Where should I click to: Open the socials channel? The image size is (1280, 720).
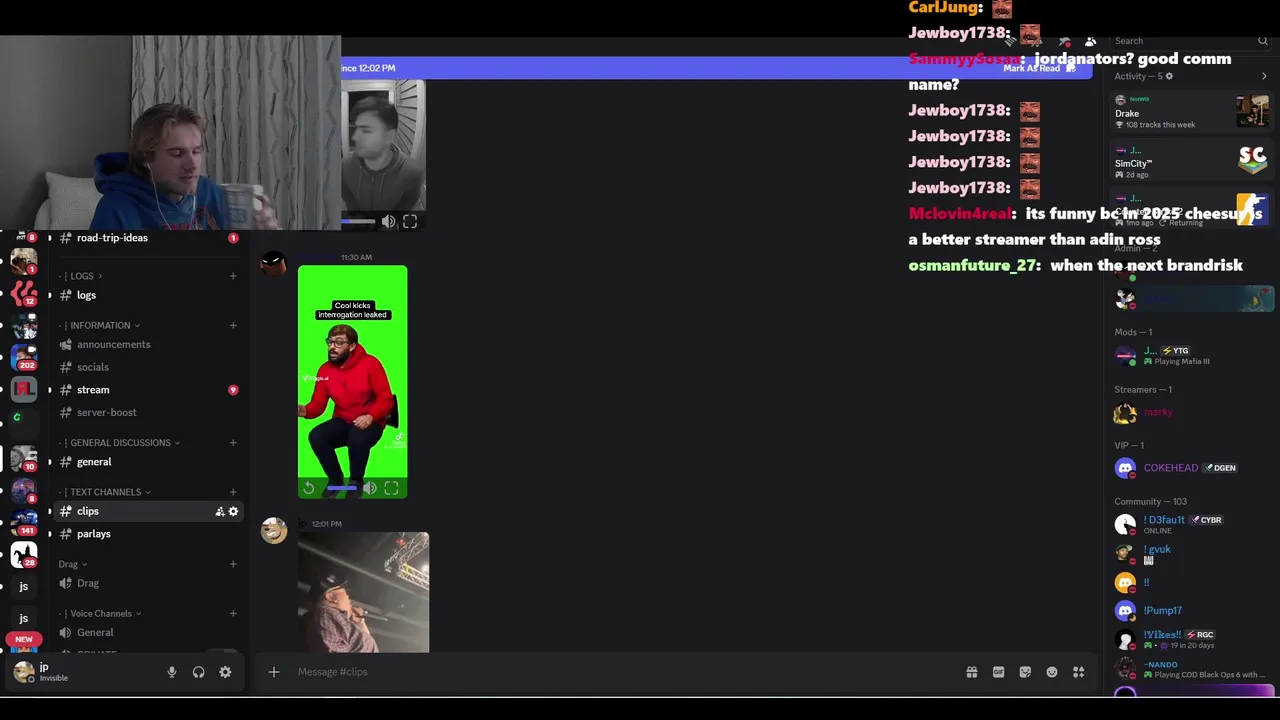(x=148, y=367)
